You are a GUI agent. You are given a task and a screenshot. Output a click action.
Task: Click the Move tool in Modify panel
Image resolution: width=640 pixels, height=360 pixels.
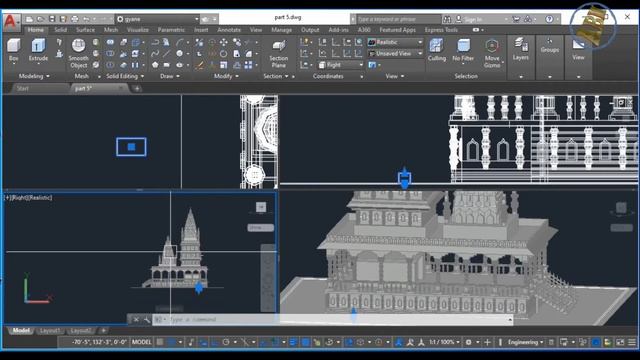[x=224, y=42]
